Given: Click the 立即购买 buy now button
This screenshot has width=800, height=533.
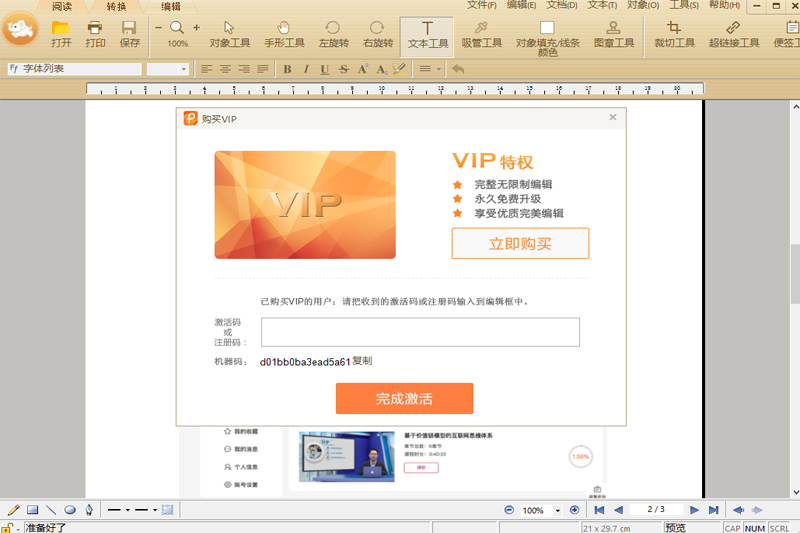Looking at the screenshot, I should [520, 243].
